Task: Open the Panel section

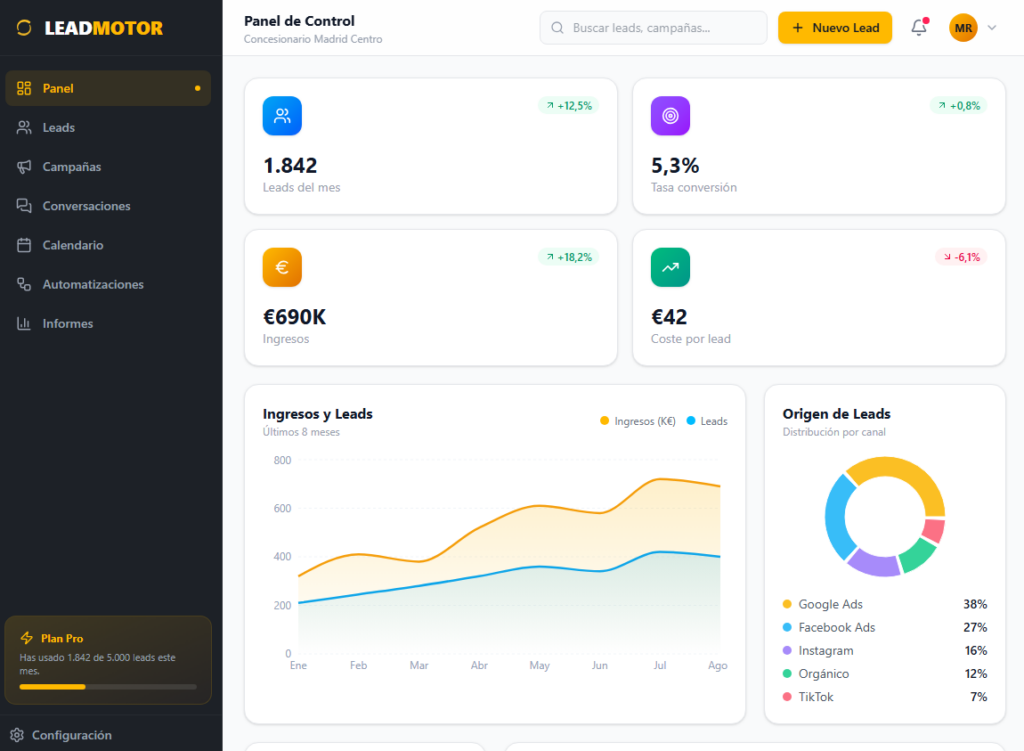Action: pyautogui.click(x=108, y=88)
